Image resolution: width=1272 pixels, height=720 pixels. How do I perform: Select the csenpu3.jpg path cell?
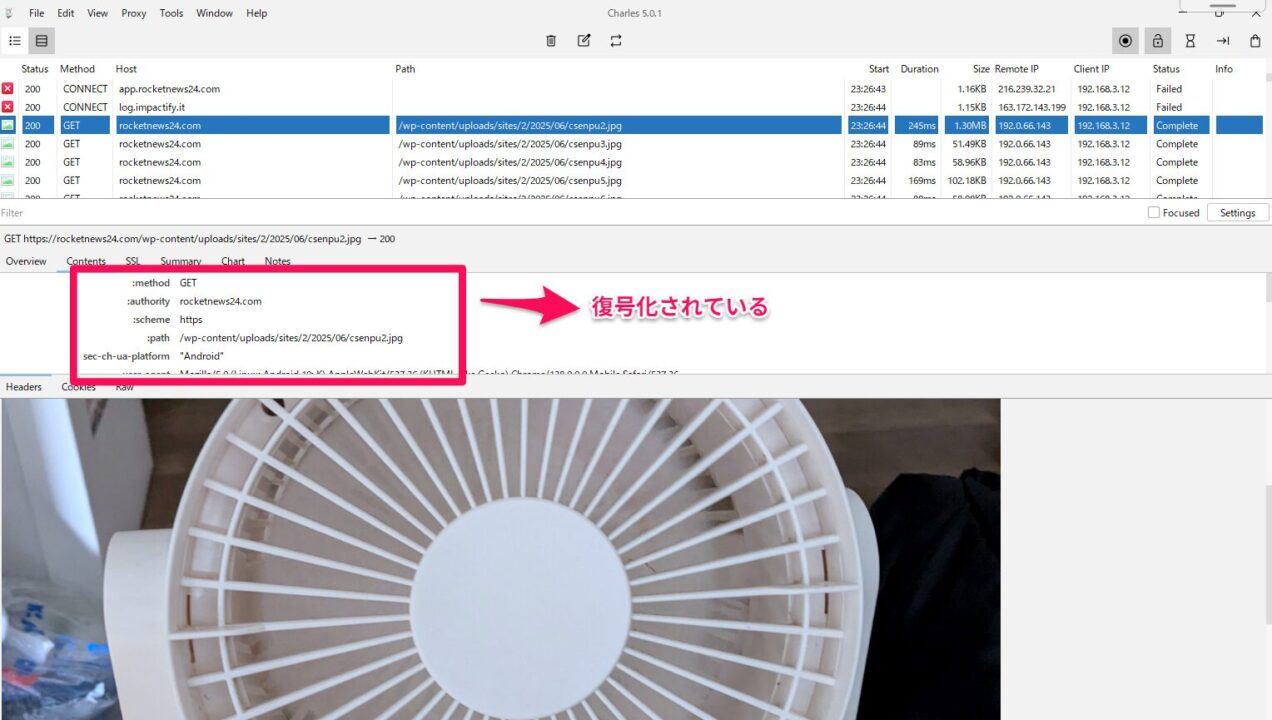point(618,144)
